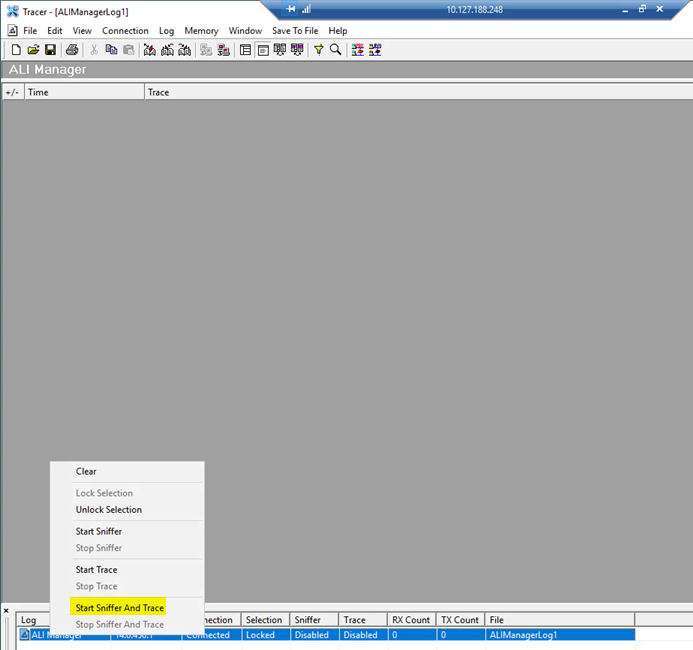Click the third bookmark toolbar icon

pyautogui.click(x=185, y=50)
